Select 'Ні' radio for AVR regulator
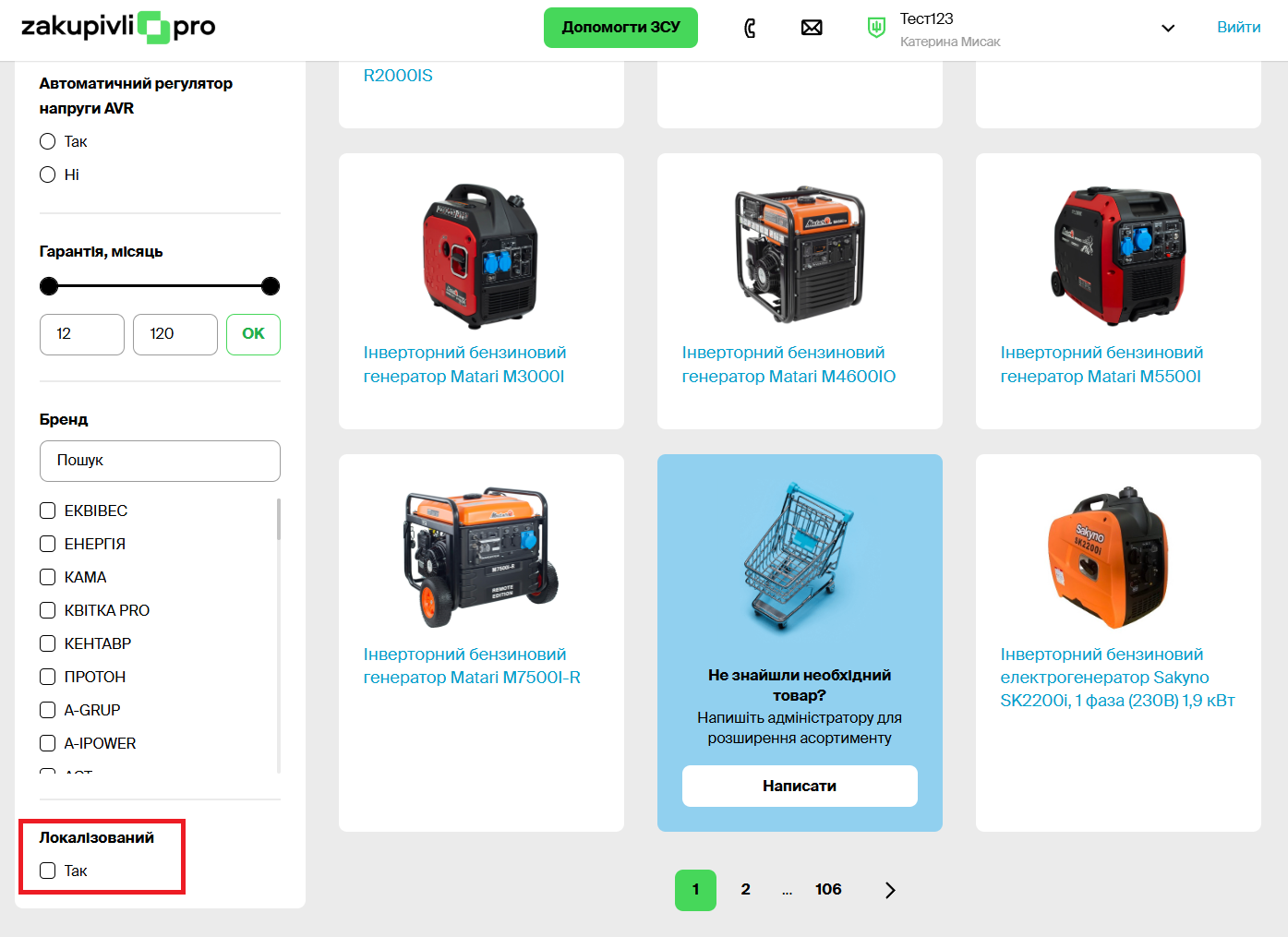Viewport: 1288px width, 937px height. [48, 174]
